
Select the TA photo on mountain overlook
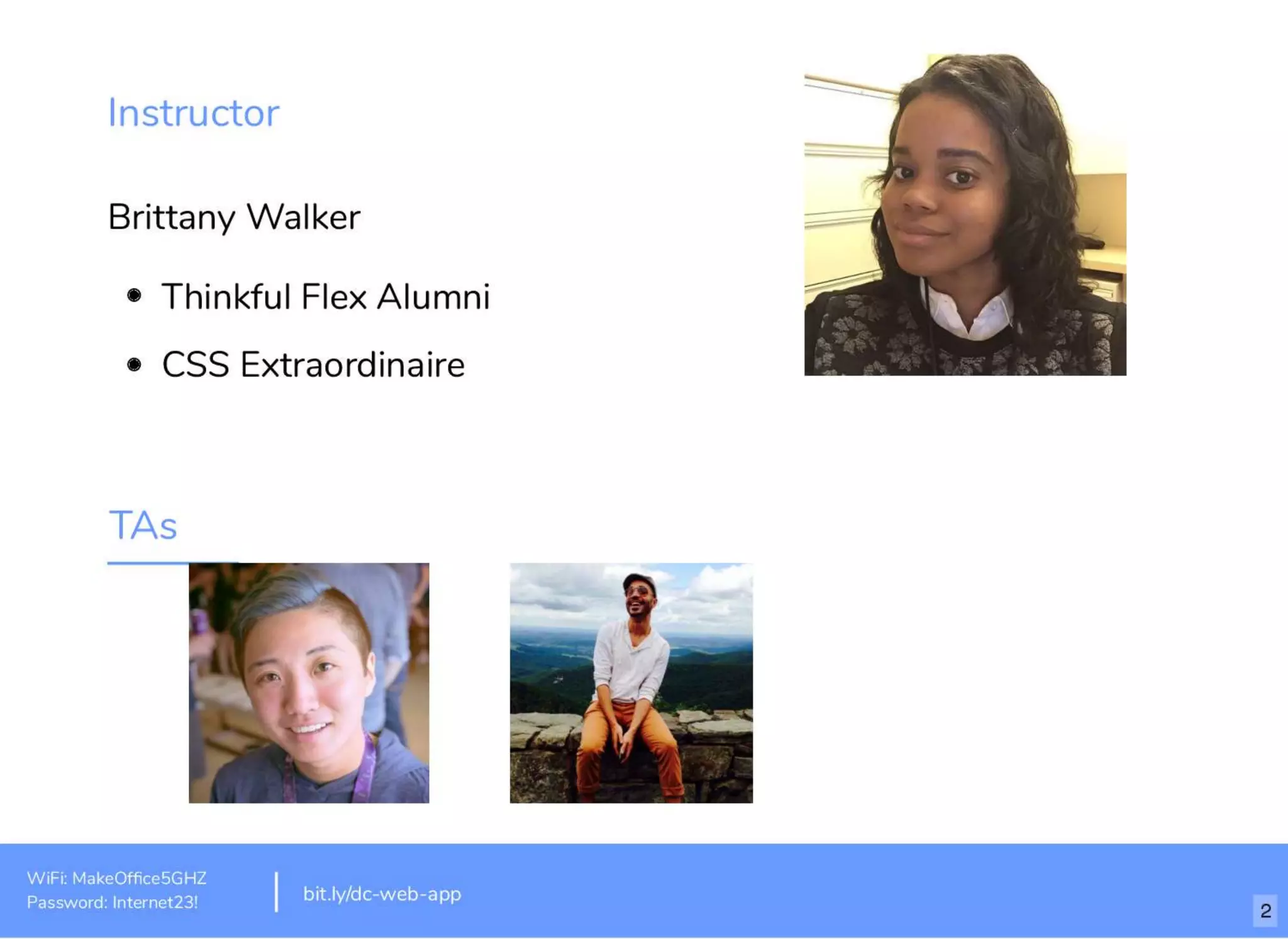click(631, 682)
